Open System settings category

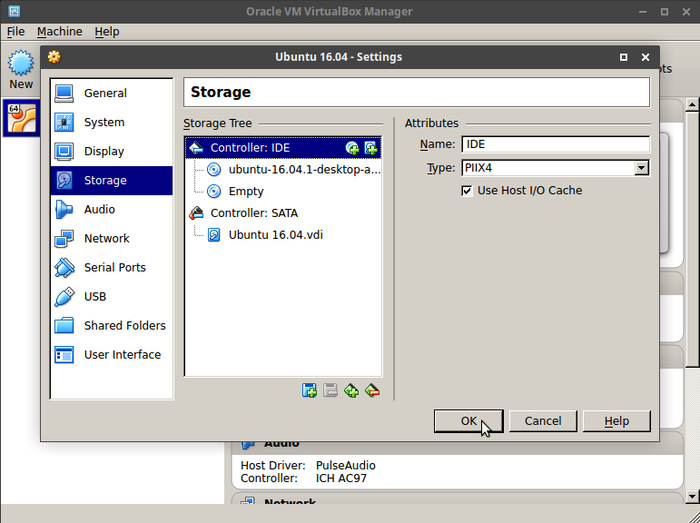[x=111, y=122]
